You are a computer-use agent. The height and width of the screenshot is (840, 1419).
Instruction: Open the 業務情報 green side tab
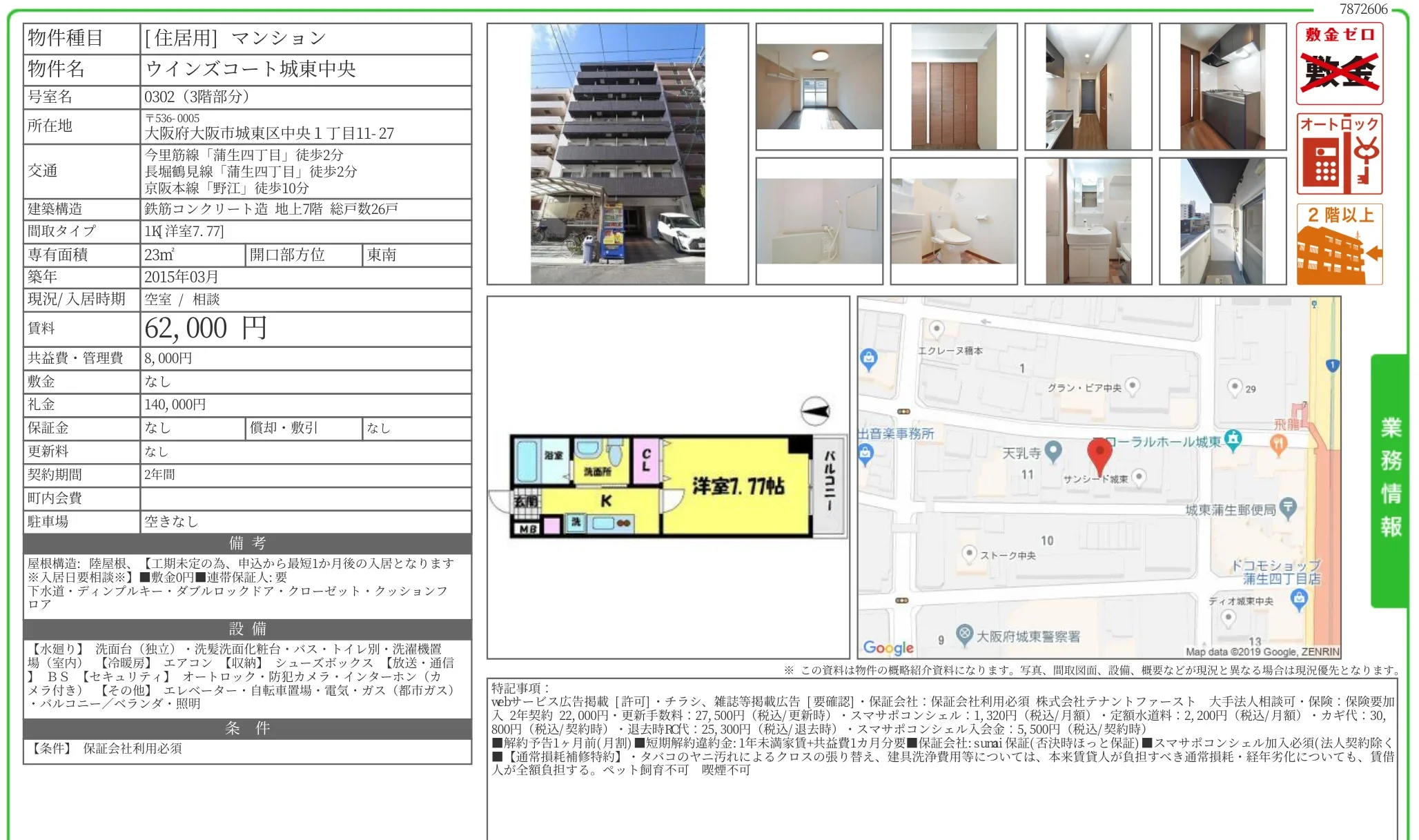[x=1390, y=480]
